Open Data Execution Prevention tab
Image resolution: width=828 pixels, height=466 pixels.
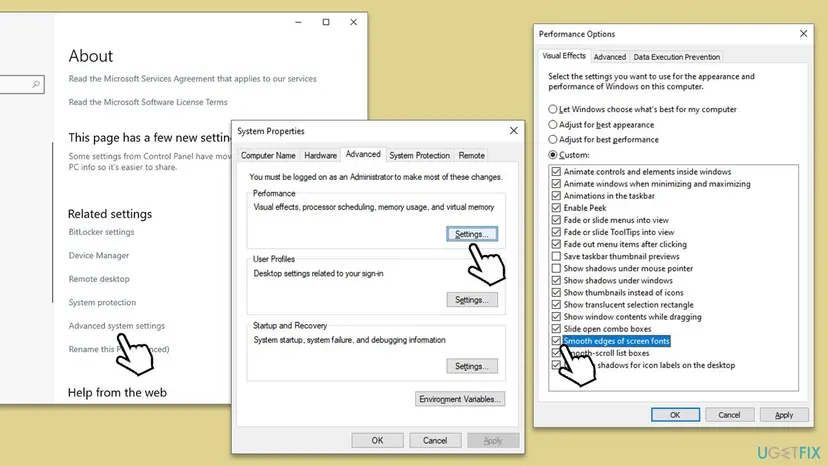[x=676, y=57]
